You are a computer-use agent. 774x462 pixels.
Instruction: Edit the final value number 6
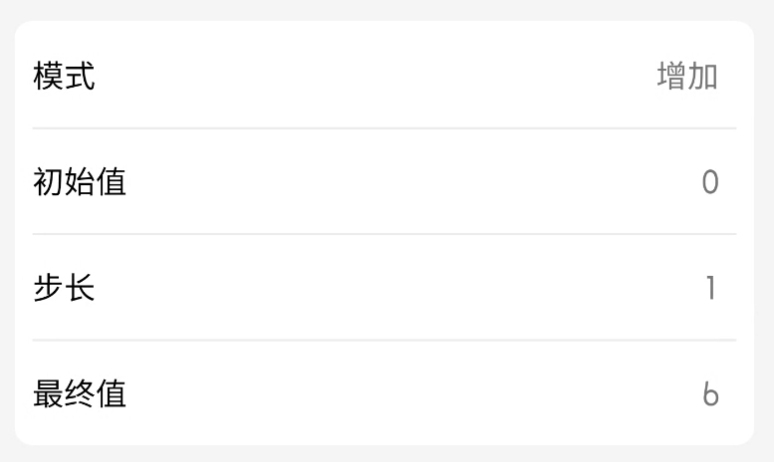[x=710, y=395]
